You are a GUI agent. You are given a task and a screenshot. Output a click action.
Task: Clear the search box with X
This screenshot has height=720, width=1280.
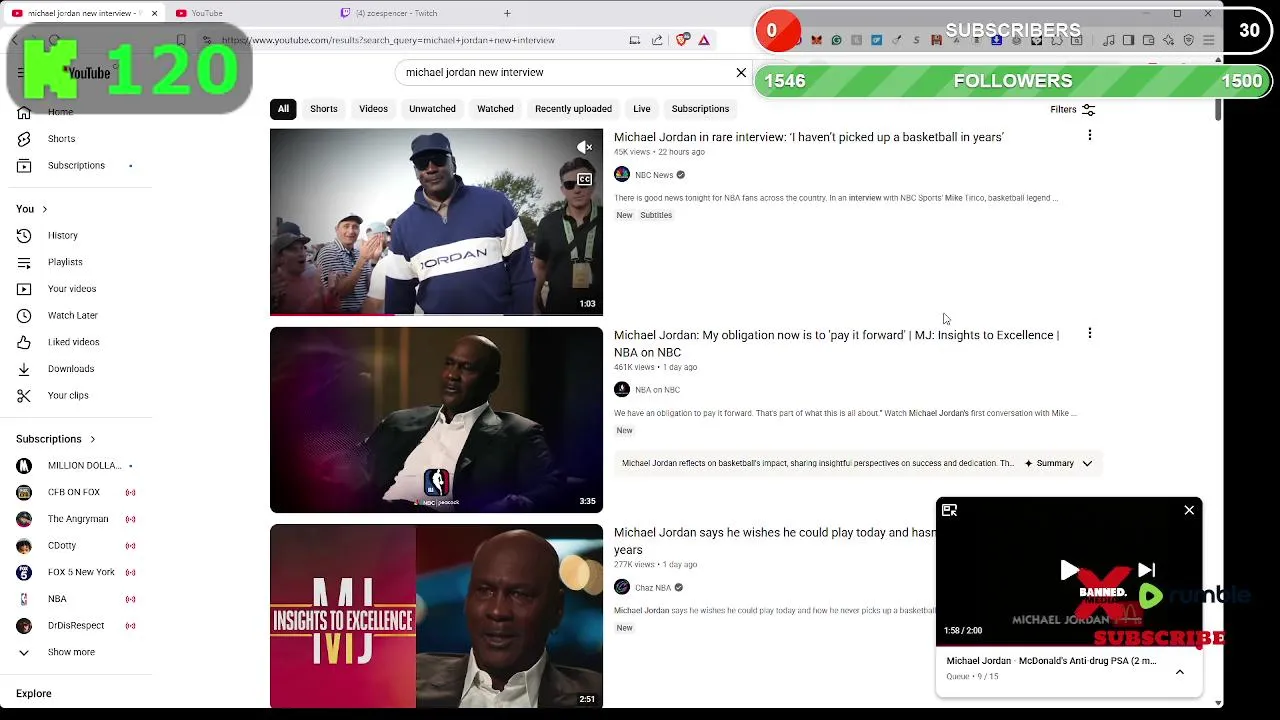[741, 72]
